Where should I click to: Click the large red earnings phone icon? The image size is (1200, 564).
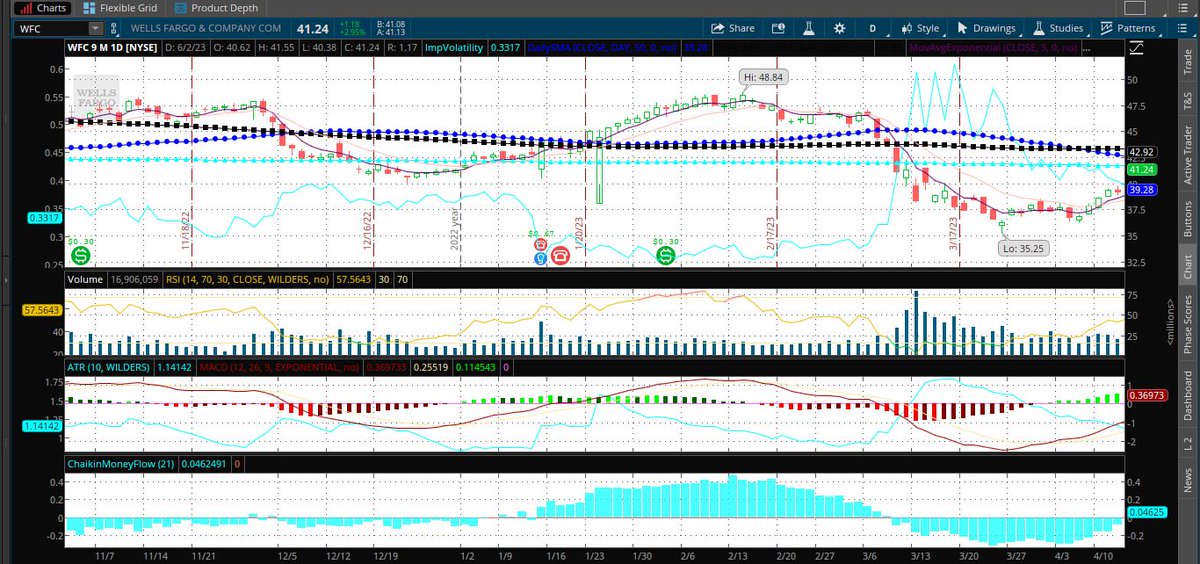click(x=561, y=256)
